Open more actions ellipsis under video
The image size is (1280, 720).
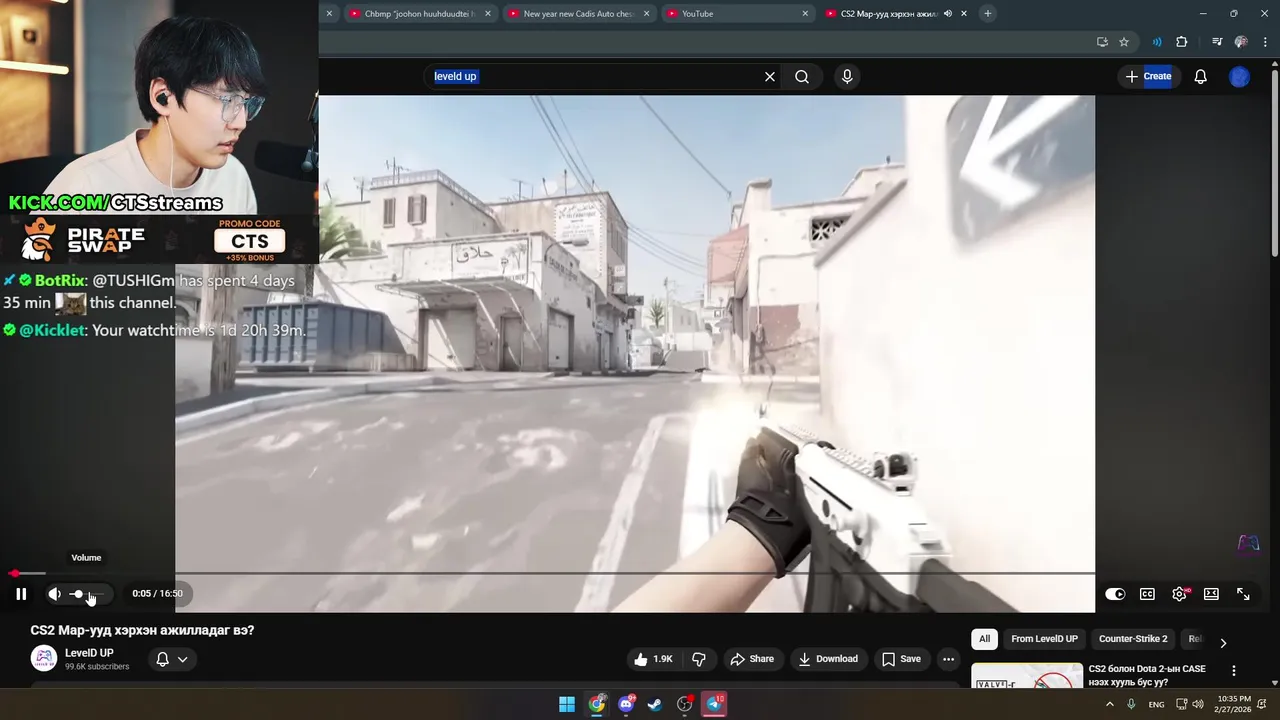point(948,659)
